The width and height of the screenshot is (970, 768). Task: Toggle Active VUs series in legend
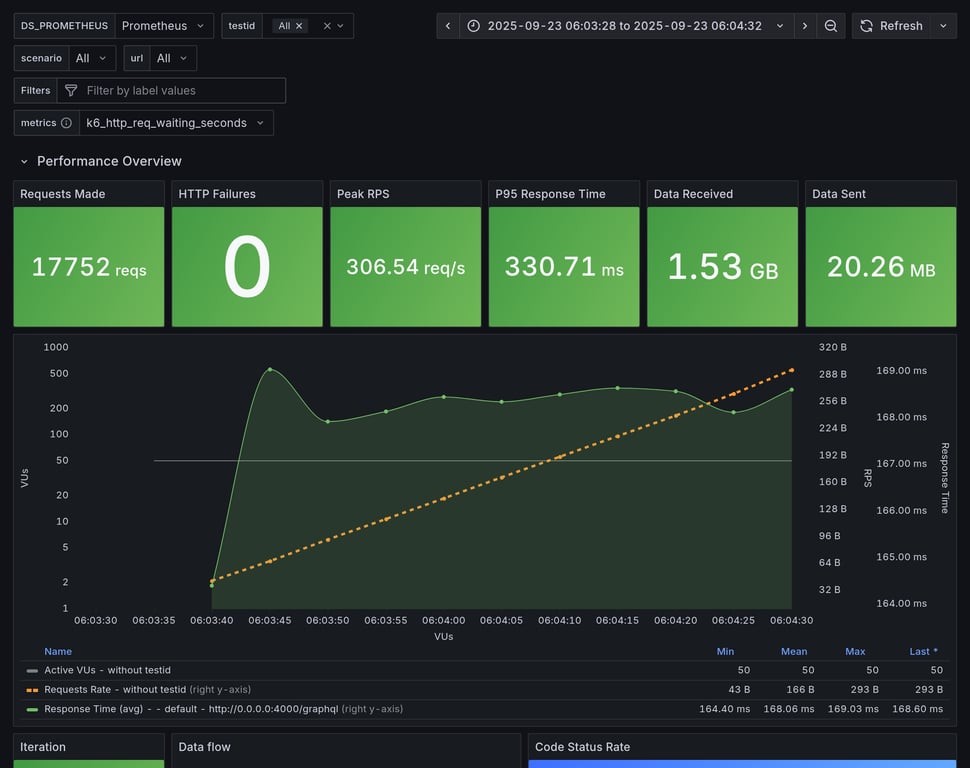(x=108, y=670)
